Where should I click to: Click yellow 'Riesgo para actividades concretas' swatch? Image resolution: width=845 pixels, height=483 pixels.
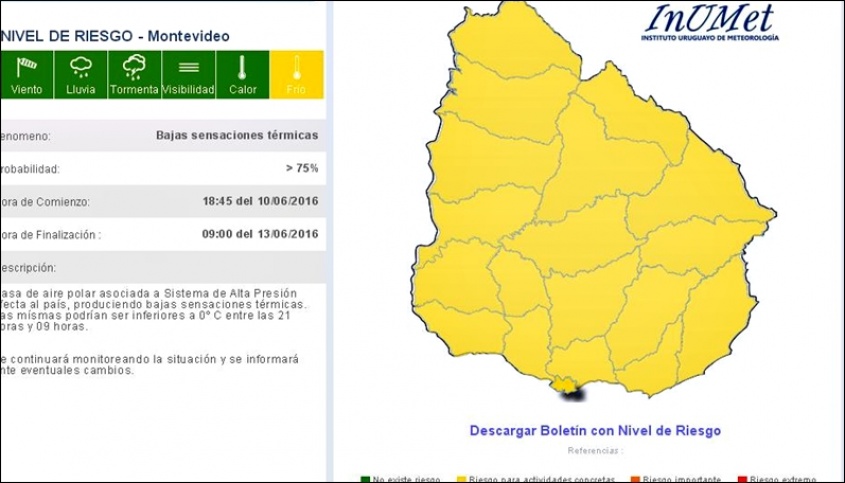[462, 479]
